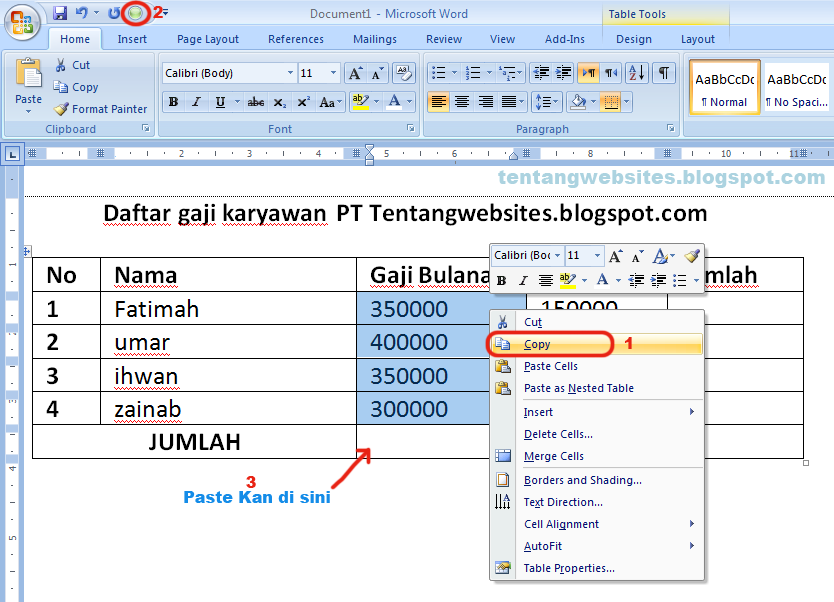Image resolution: width=834 pixels, height=602 pixels.
Task: Click the table move handle
Action: pyautogui.click(x=27, y=250)
